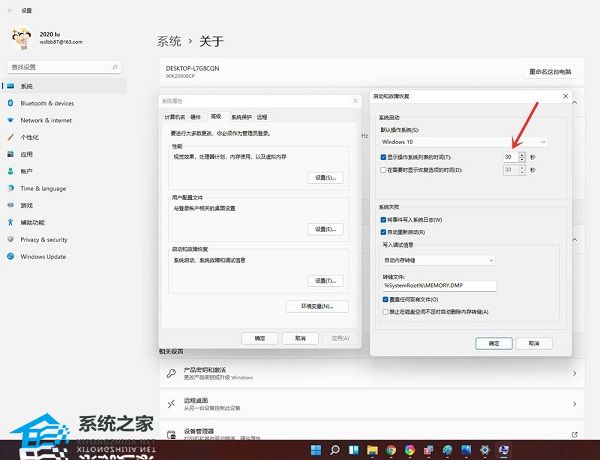Click the 系统 breadcrumb in the page title
Image resolution: width=600 pixels, height=460 pixels.
click(x=169, y=41)
